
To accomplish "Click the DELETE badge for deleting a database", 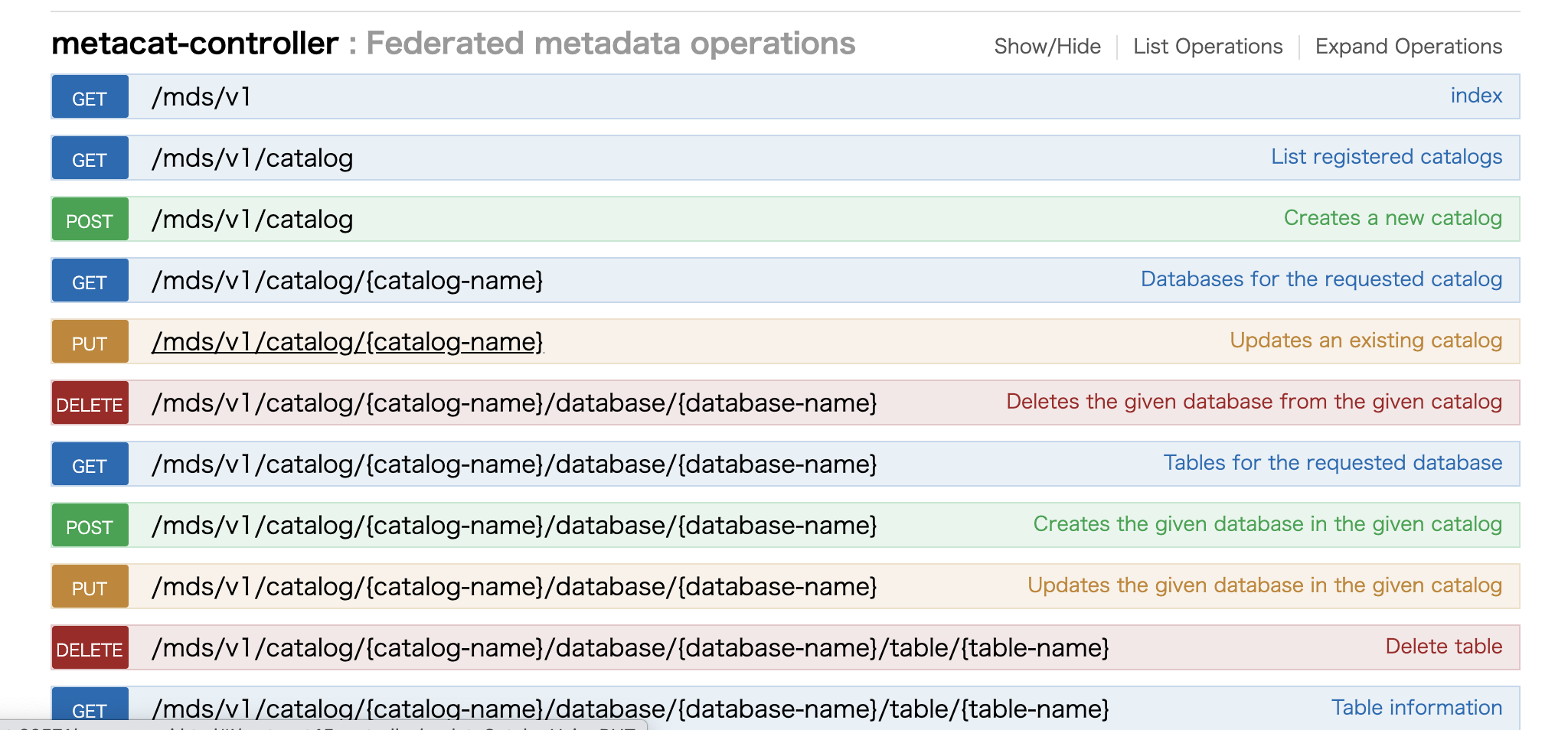I will click(x=89, y=403).
